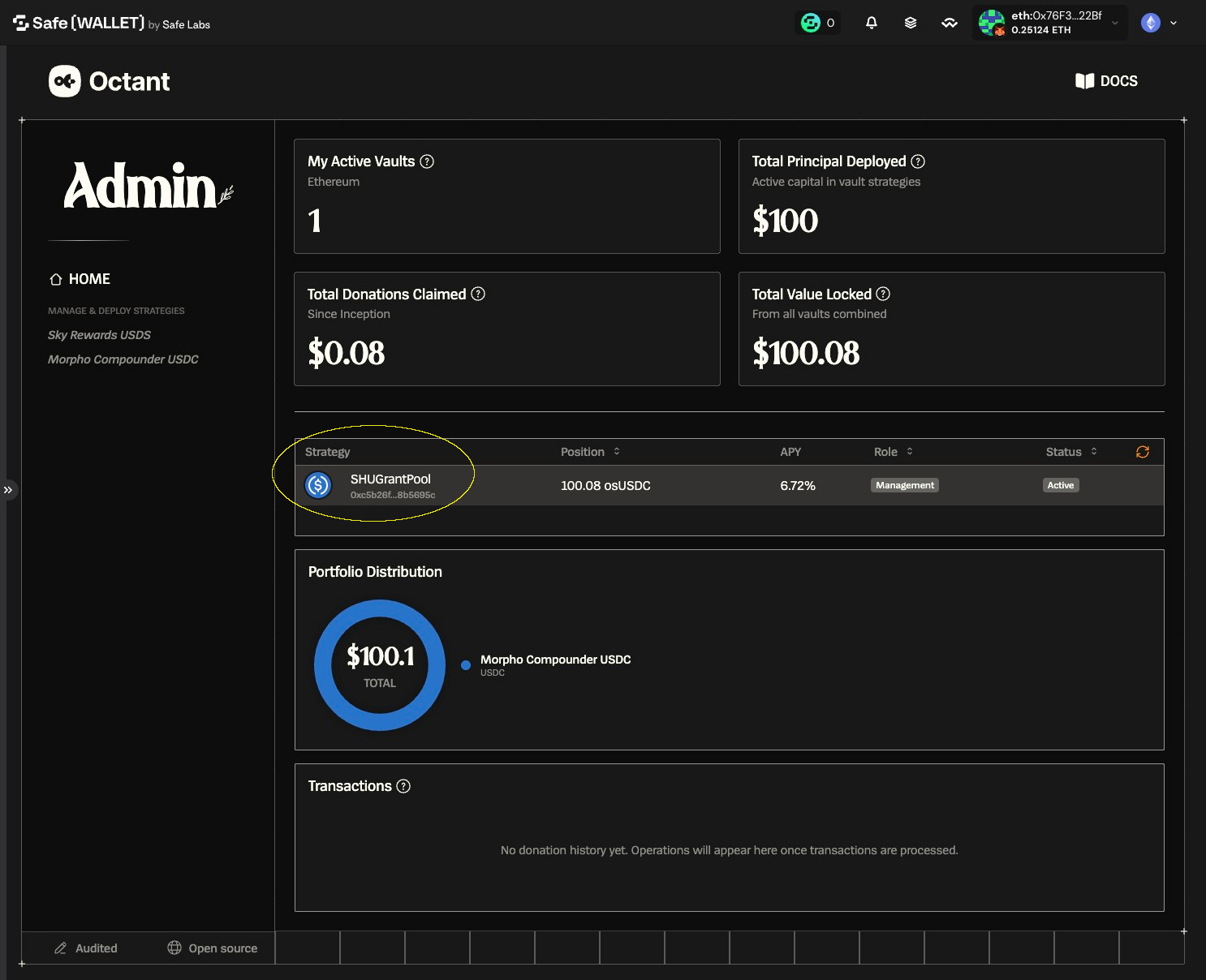Click the Active status badge

[1061, 485]
